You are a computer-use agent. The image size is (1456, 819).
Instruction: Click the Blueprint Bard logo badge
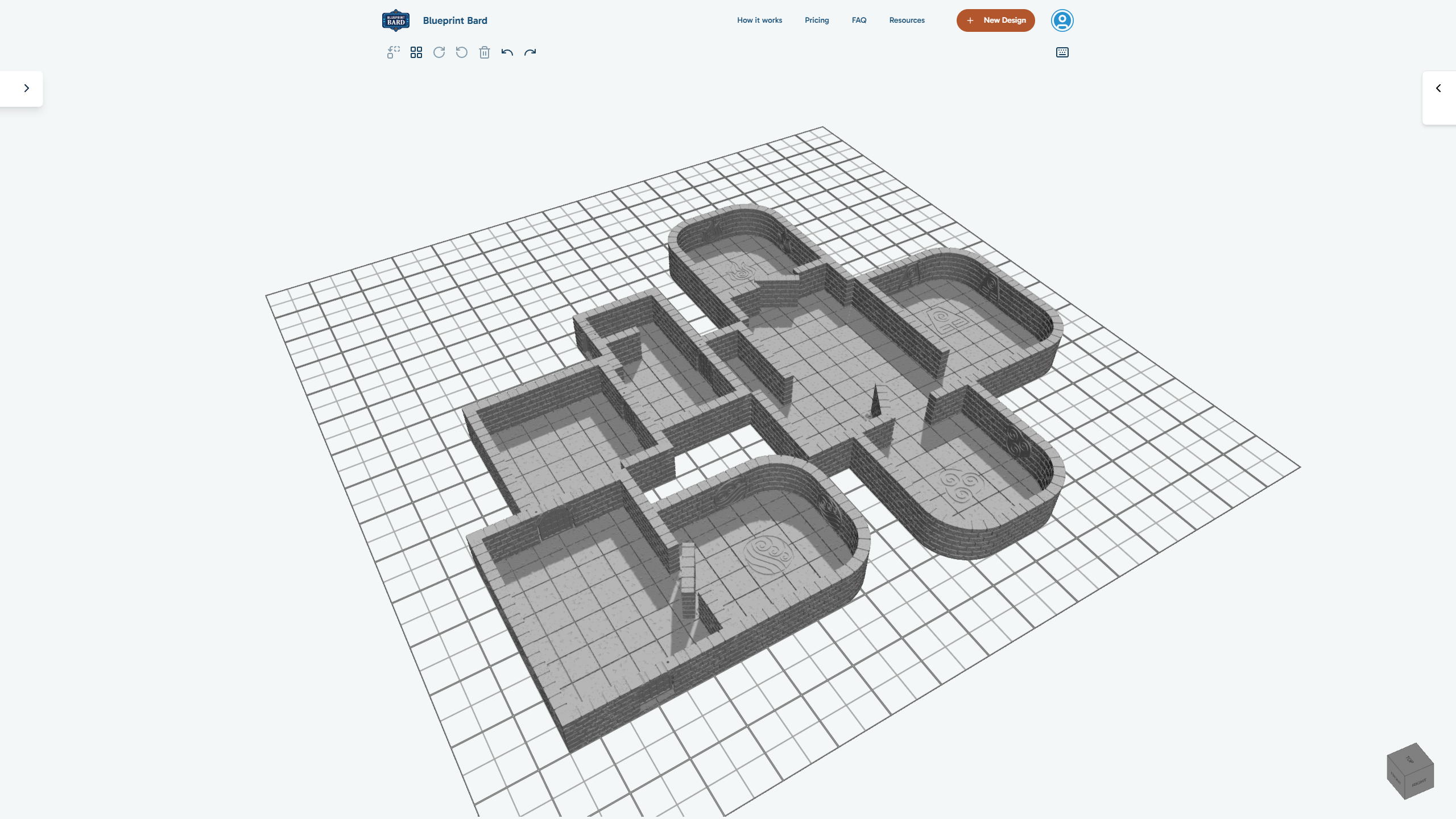396,20
